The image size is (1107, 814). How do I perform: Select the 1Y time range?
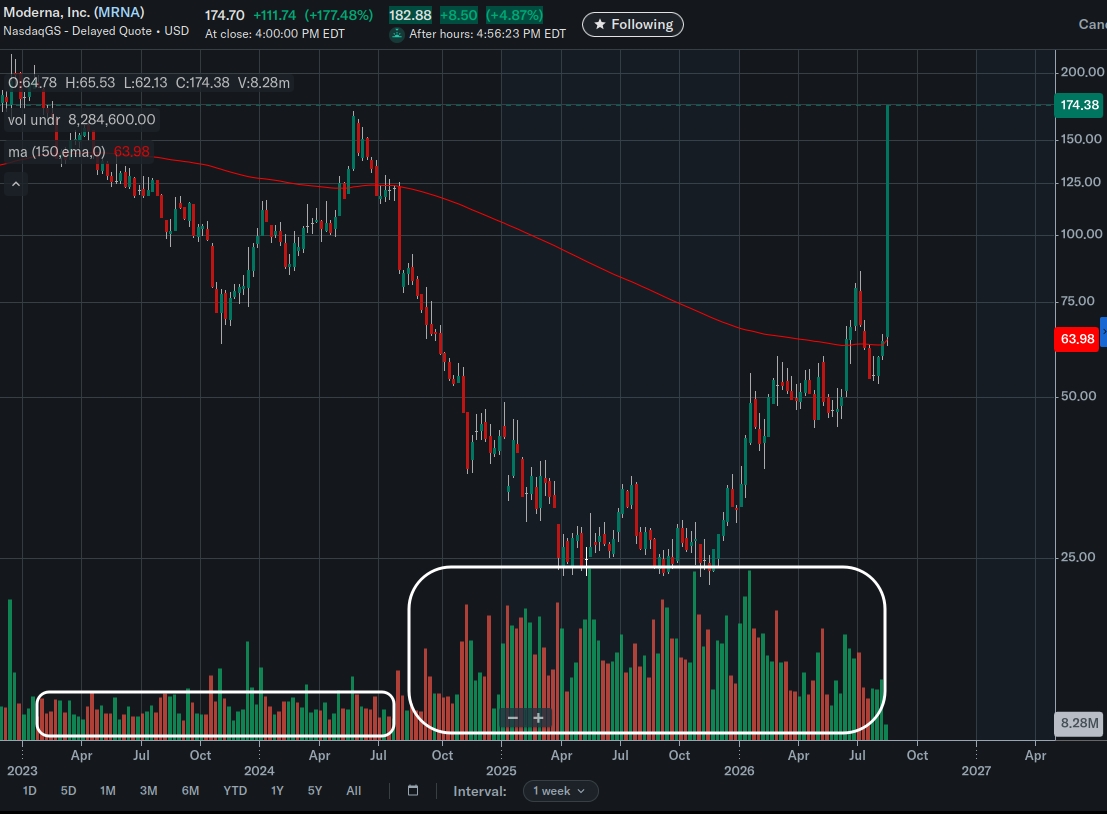(277, 791)
